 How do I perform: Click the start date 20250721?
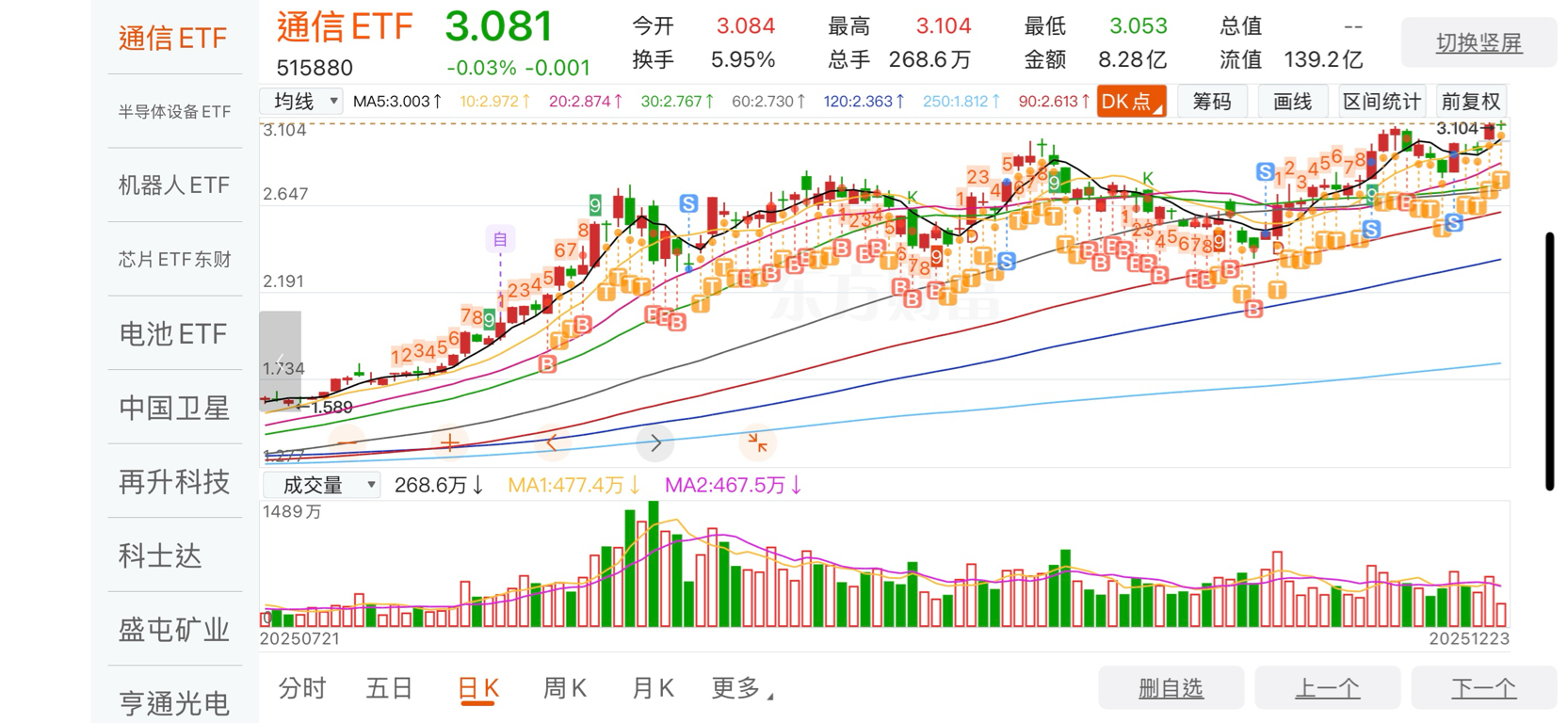coord(299,638)
